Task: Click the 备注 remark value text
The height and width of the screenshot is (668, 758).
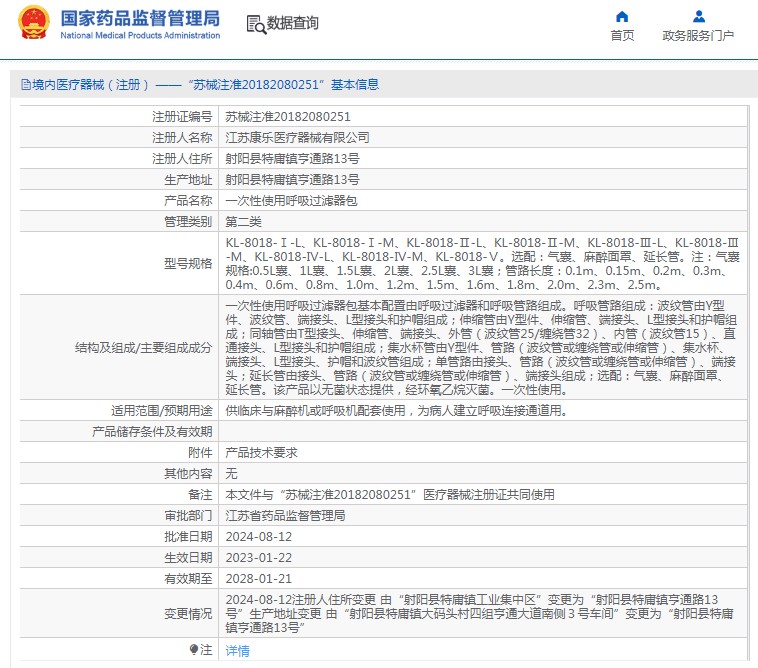Action: 390,495
